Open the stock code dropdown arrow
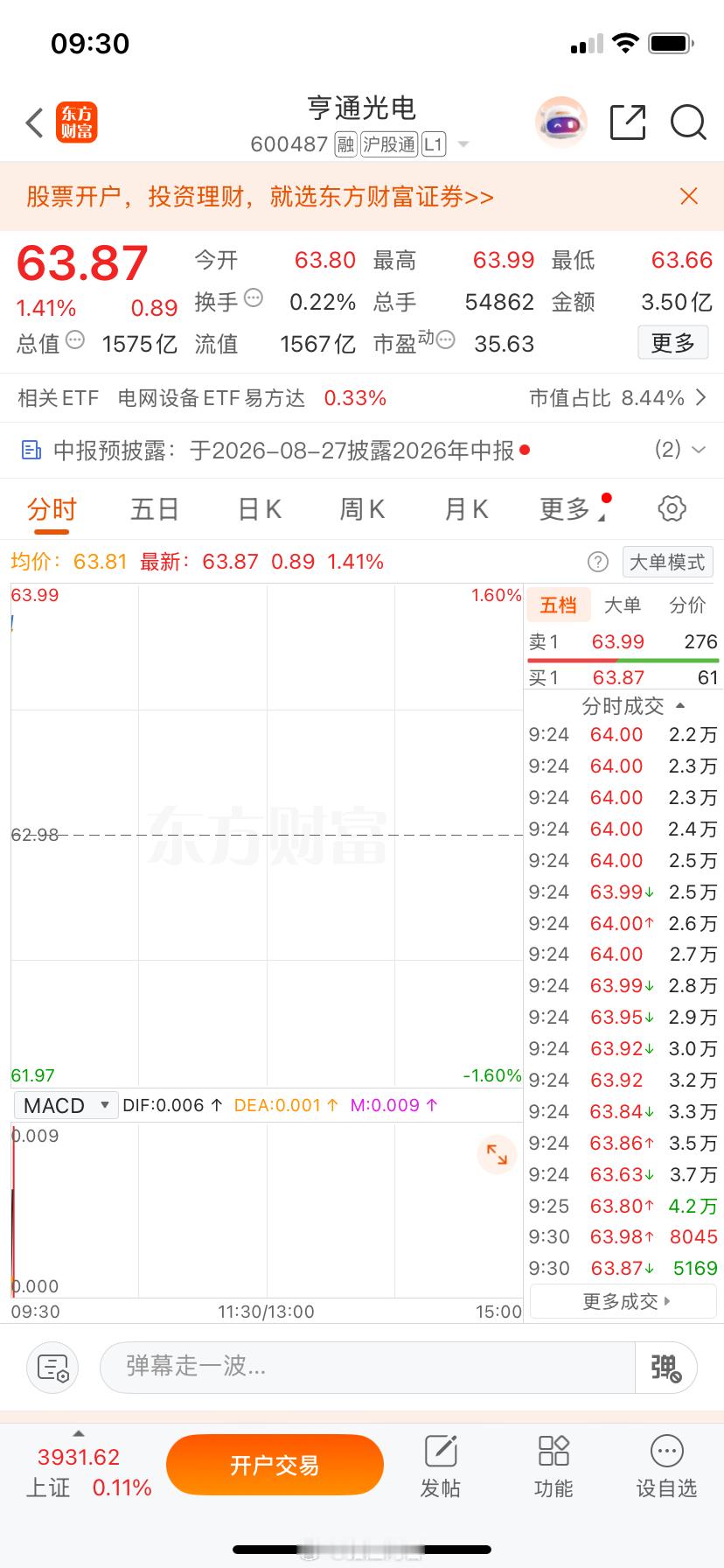724x1568 pixels. click(463, 144)
